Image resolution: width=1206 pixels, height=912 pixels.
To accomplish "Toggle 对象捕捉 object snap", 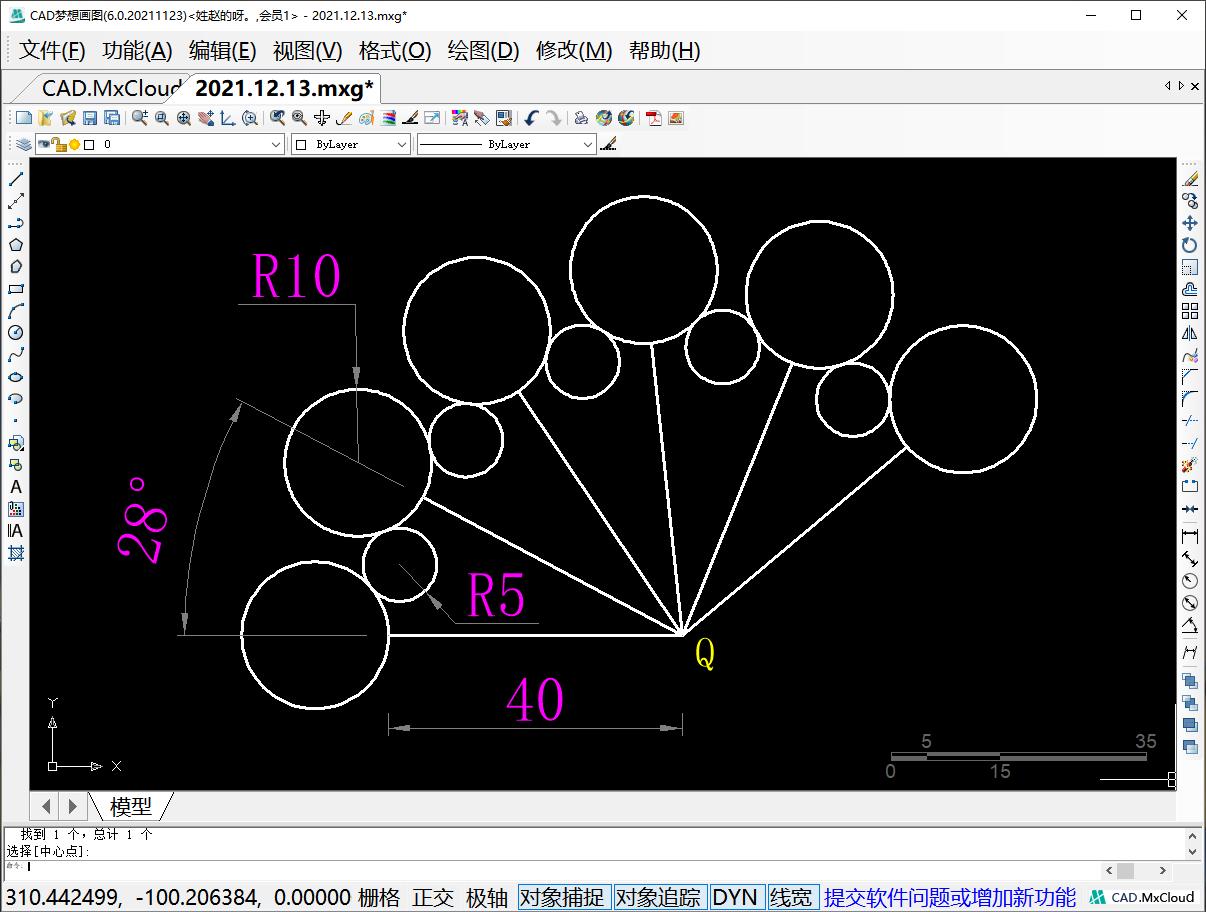I will click(x=562, y=897).
